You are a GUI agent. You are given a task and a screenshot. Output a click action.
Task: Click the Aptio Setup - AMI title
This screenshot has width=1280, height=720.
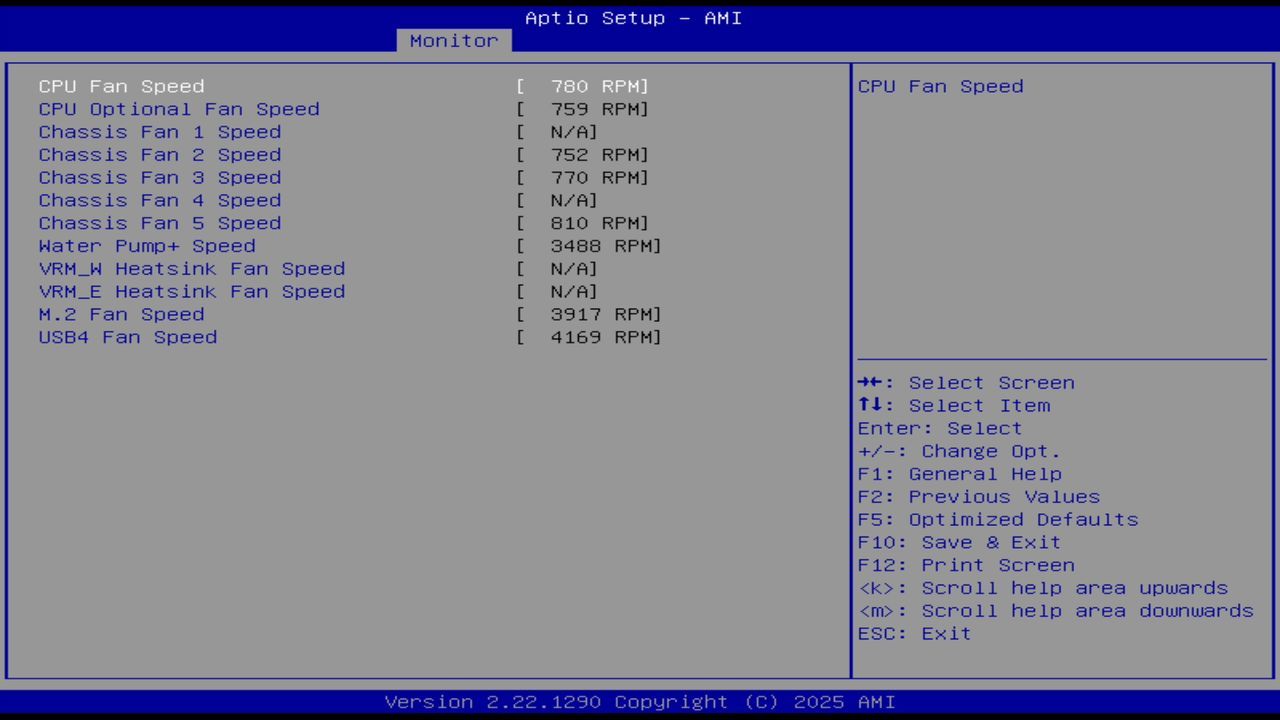point(634,18)
